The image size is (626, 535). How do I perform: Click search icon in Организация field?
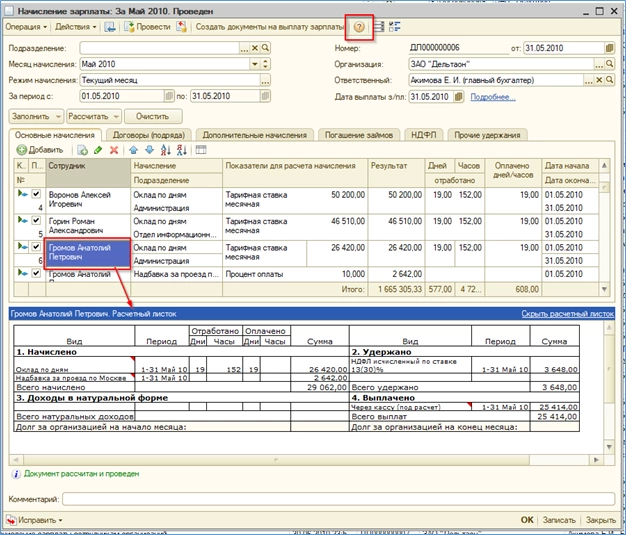coord(609,64)
